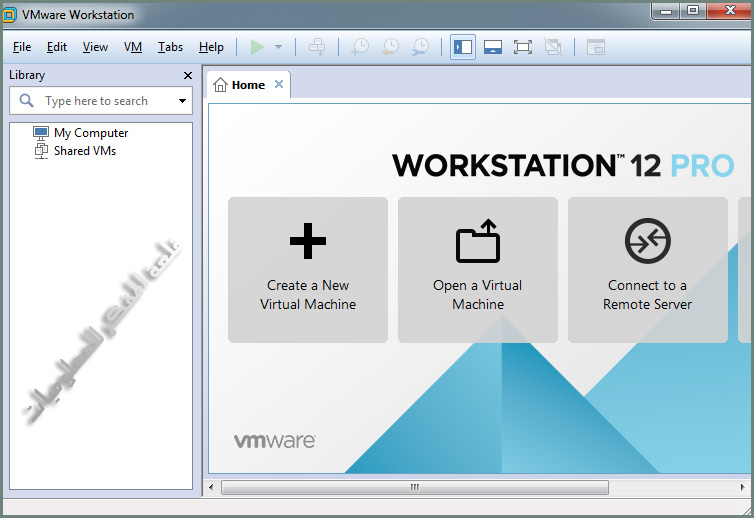
Task: Select My Computer in Library tree
Action: pos(91,133)
